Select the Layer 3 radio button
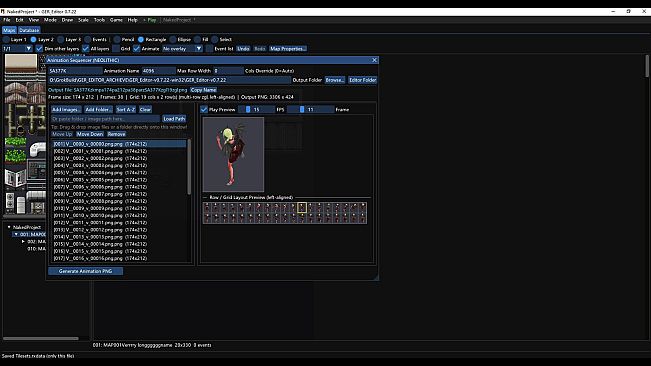 (61, 39)
